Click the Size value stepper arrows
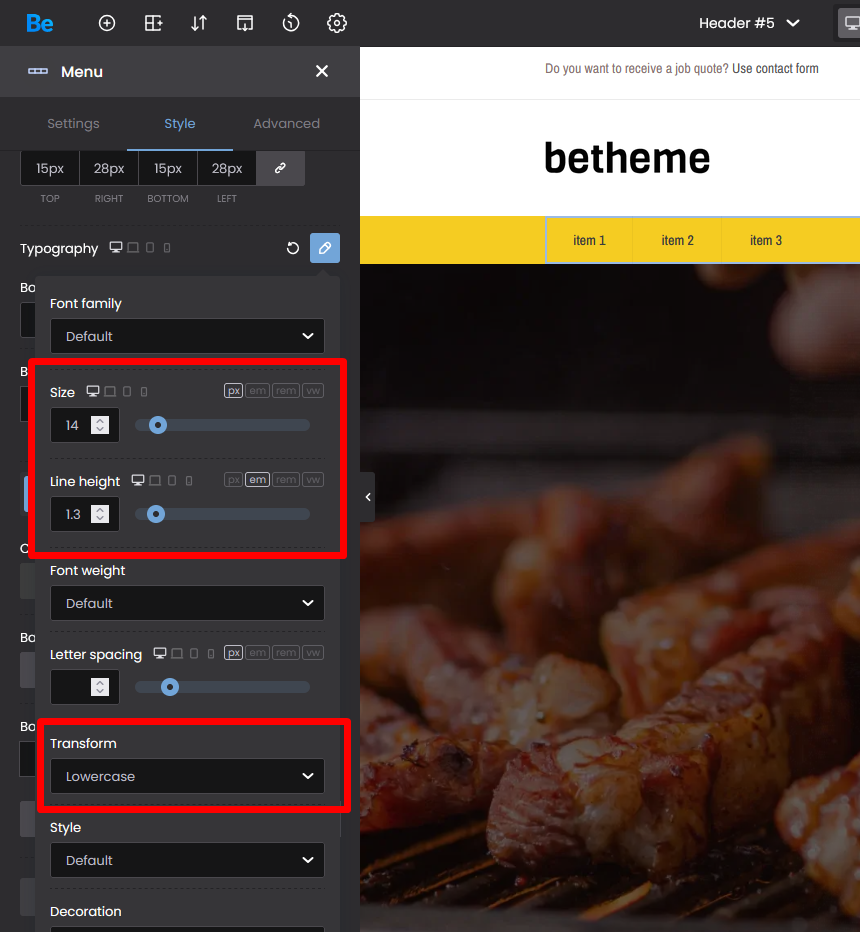Screen dimensions: 860x932 click(x=100, y=425)
